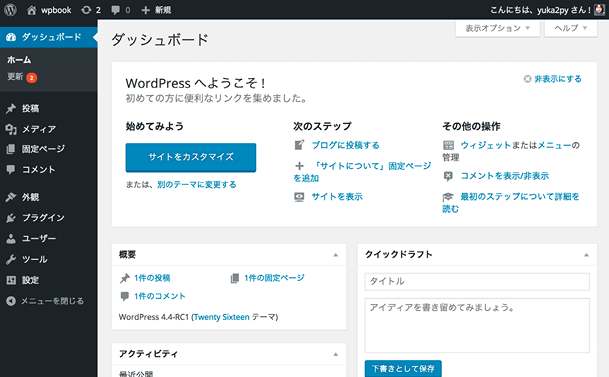Open the ウィジェット link
The image size is (609, 377).
tap(486, 145)
